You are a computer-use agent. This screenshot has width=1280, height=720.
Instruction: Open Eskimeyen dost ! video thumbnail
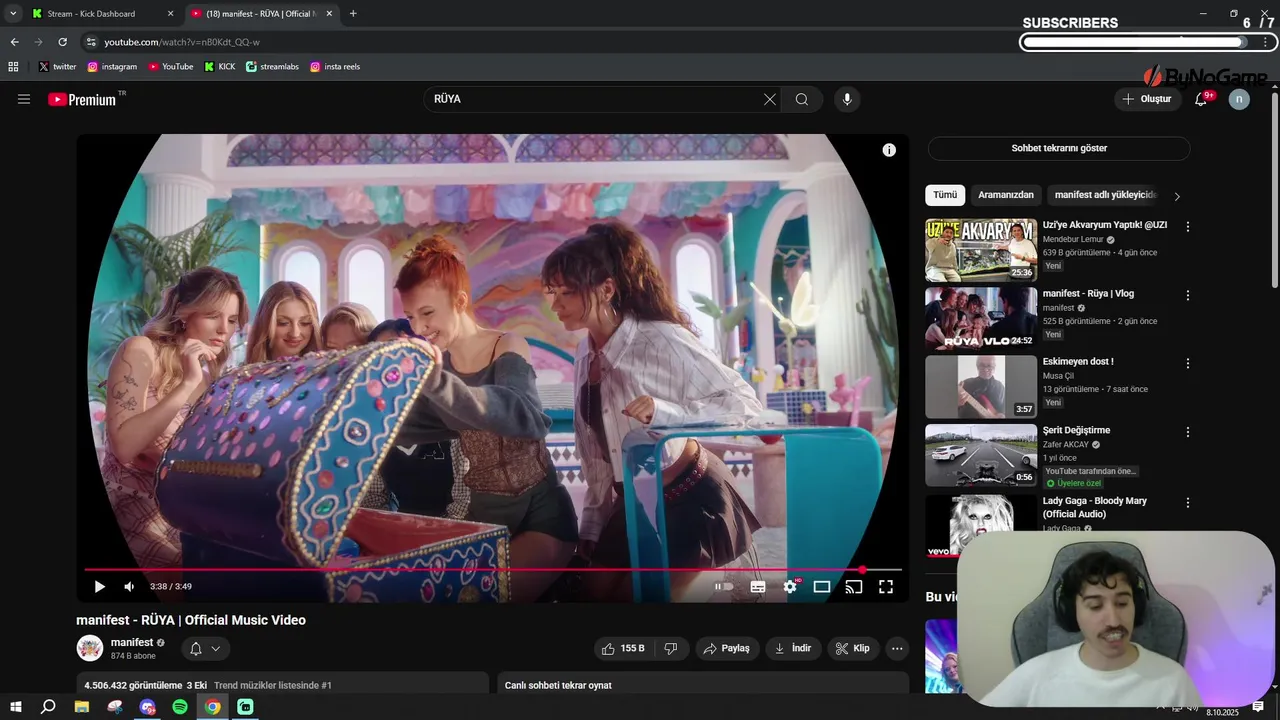point(981,386)
